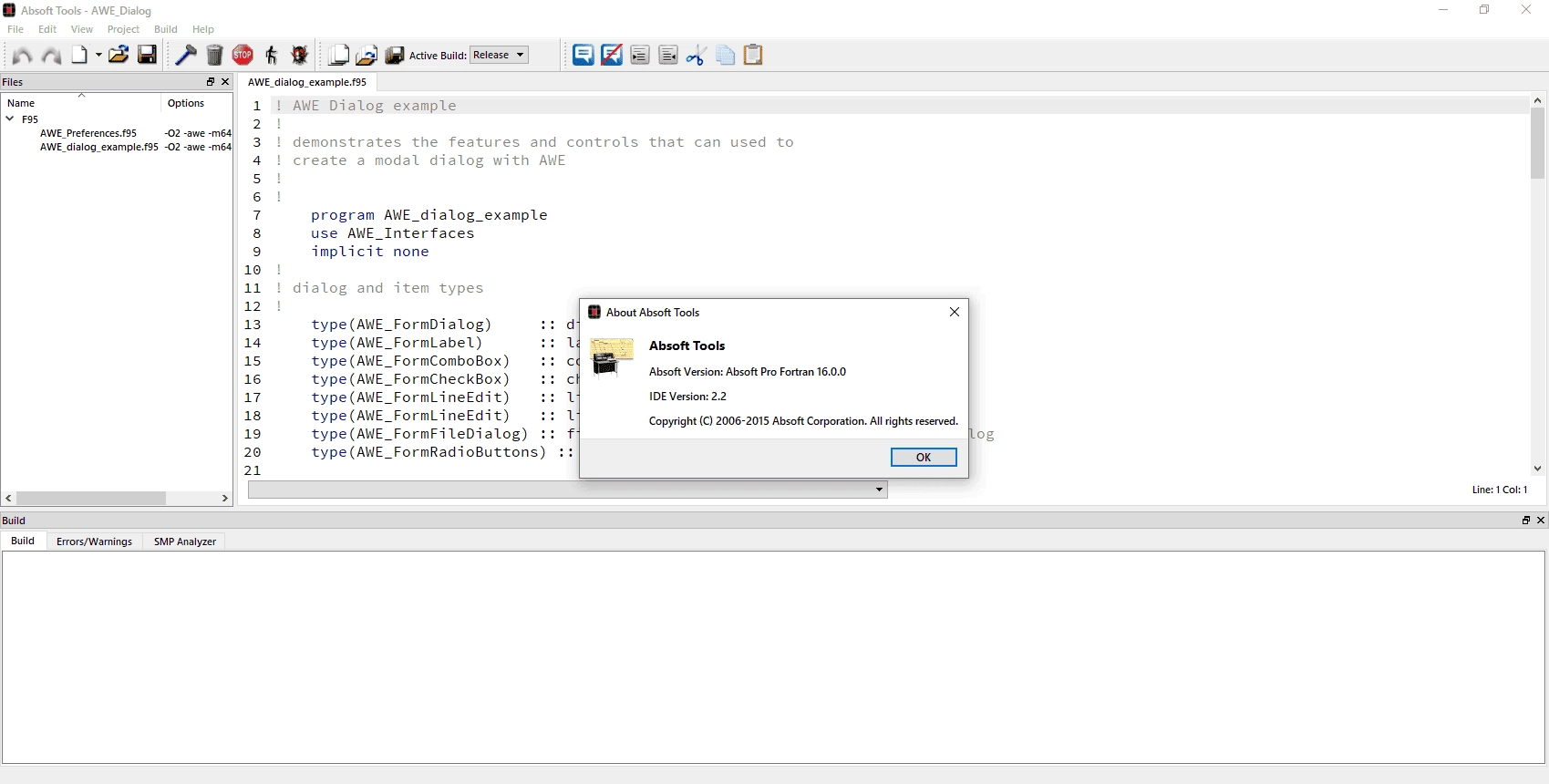Screen dimensions: 1549x784
Task: Switch to SMP Analyzer tab
Action: tap(185, 542)
